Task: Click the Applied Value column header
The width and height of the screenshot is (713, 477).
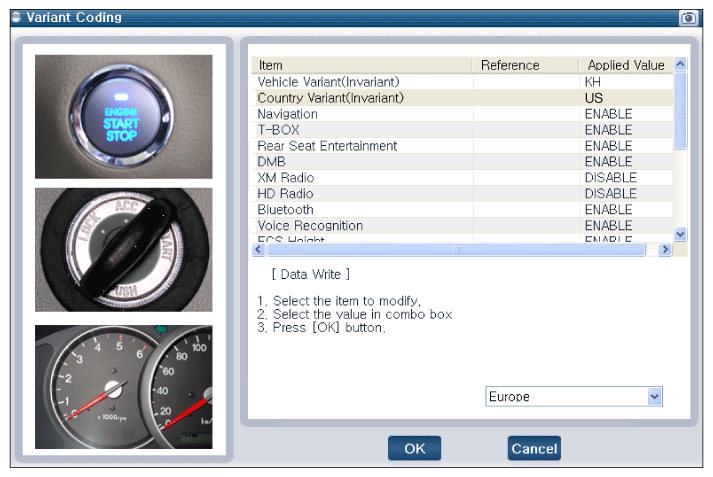Action: point(626,65)
